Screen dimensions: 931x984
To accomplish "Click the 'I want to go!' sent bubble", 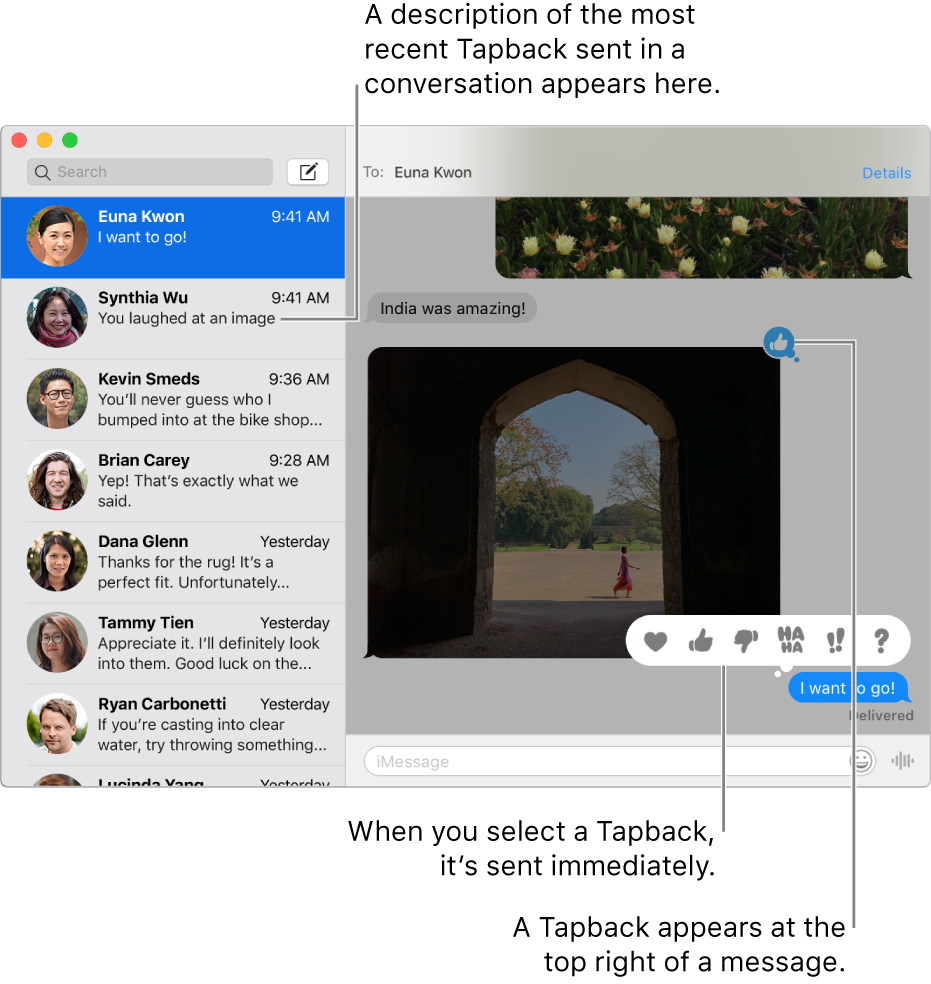I will click(848, 688).
